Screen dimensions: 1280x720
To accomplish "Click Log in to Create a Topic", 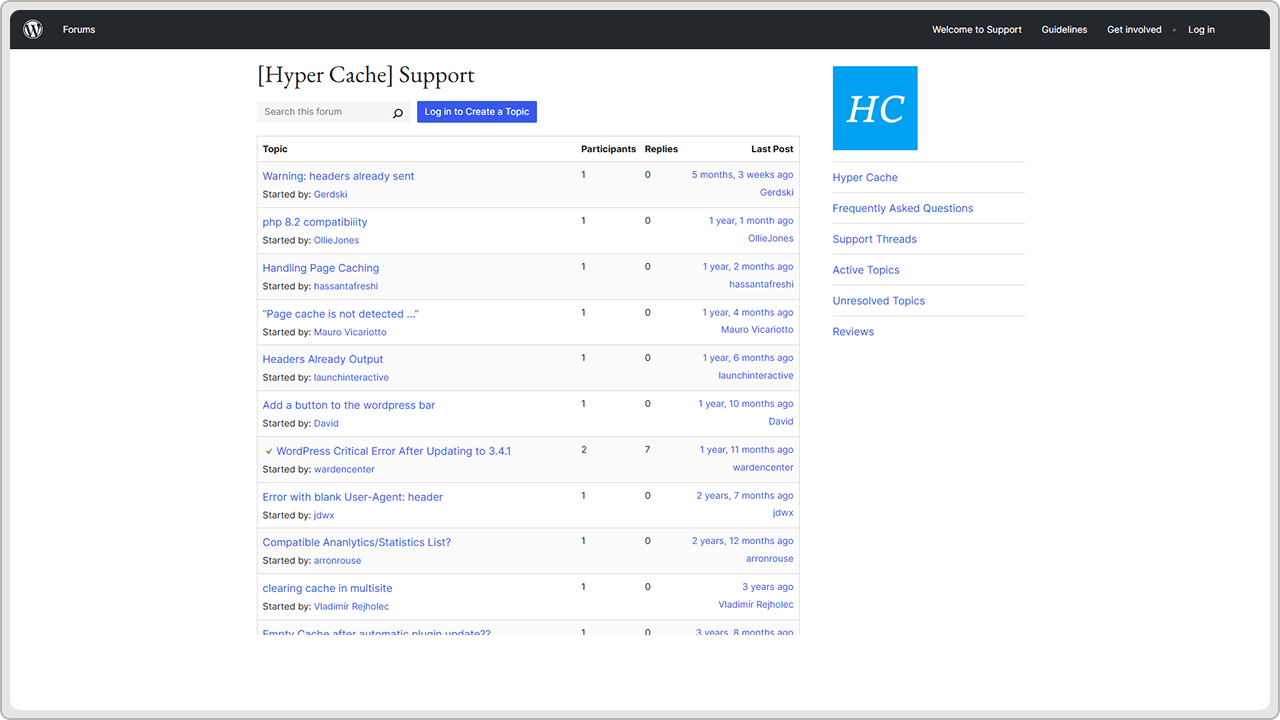I will pos(477,112).
